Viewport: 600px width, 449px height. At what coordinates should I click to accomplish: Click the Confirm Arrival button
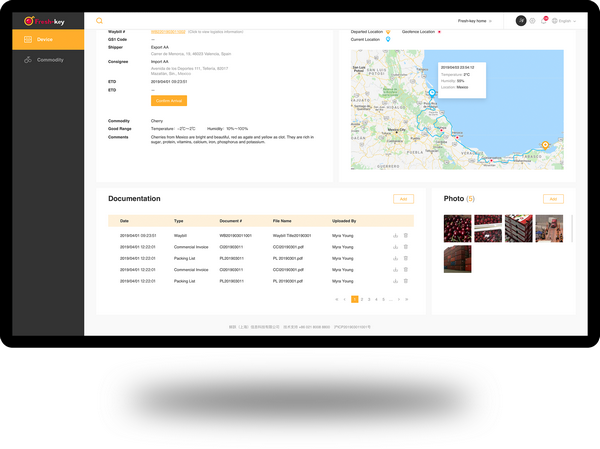tap(169, 101)
